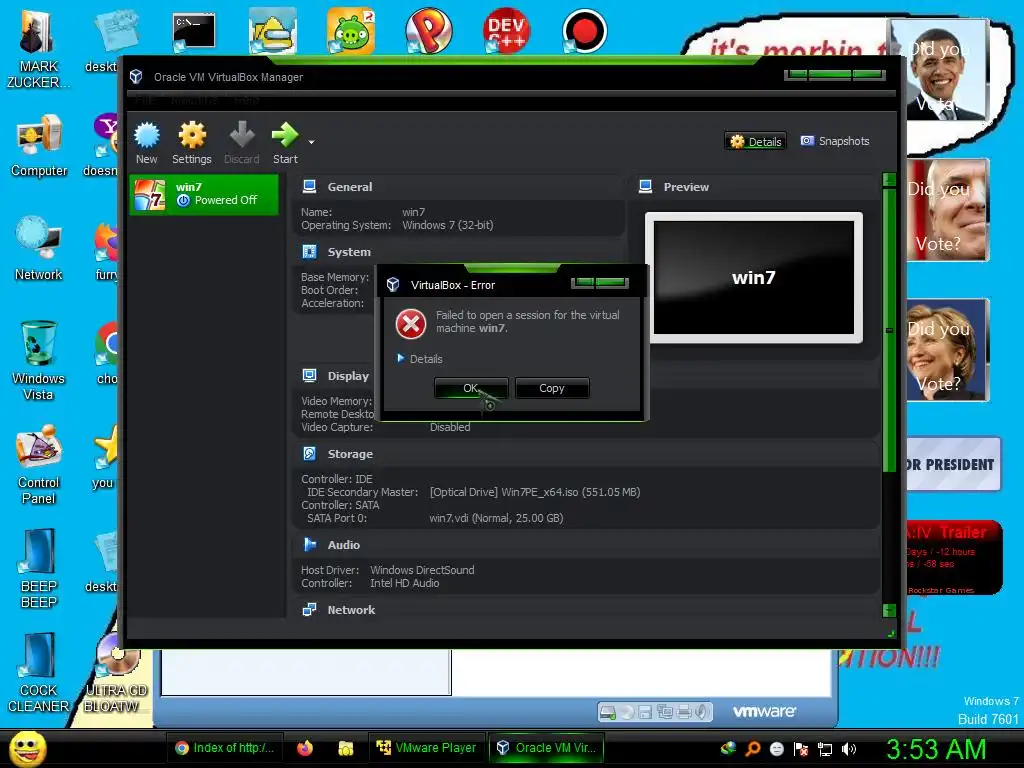
Task: Click VMware Player floppy status icon
Action: click(645, 712)
